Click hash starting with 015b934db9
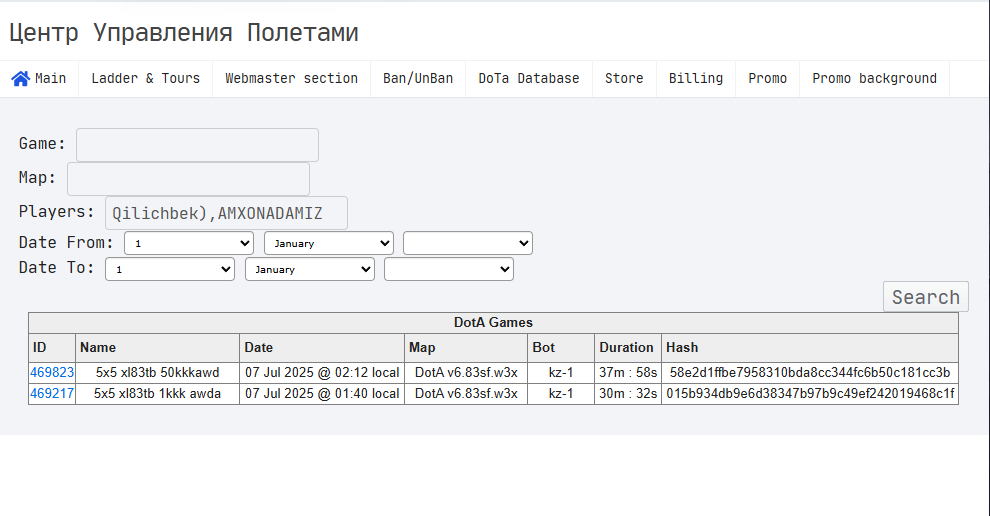The height and width of the screenshot is (516, 990). pyautogui.click(x=810, y=393)
